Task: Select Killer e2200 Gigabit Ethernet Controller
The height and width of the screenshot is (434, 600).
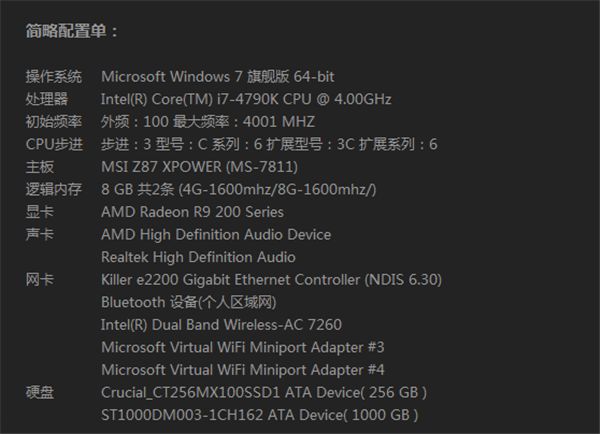Action: [x=271, y=279]
